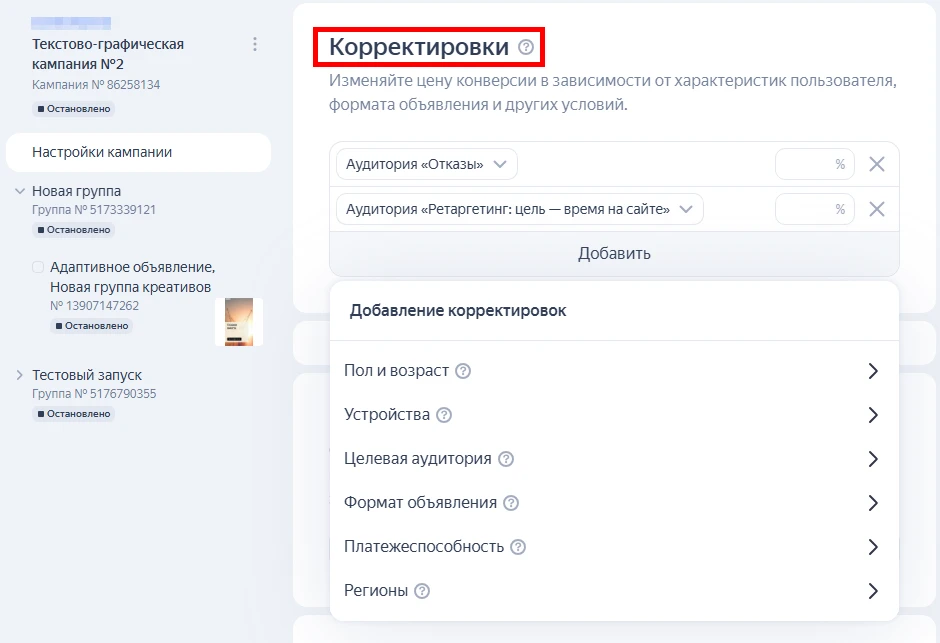Tick checkbox for Адаптивное объявление
Image resolution: width=940 pixels, height=643 pixels.
click(x=38, y=267)
